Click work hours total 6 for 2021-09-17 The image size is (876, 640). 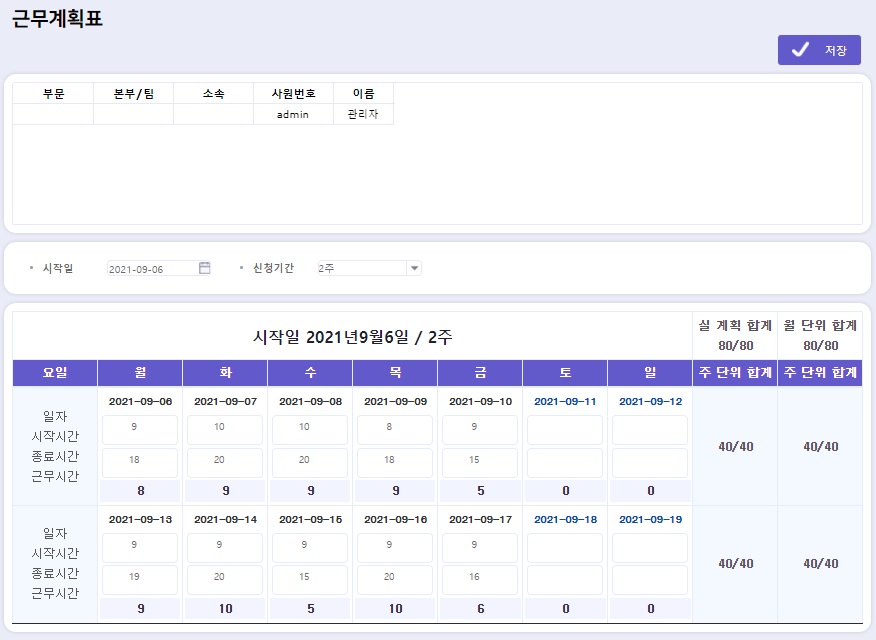(x=480, y=609)
